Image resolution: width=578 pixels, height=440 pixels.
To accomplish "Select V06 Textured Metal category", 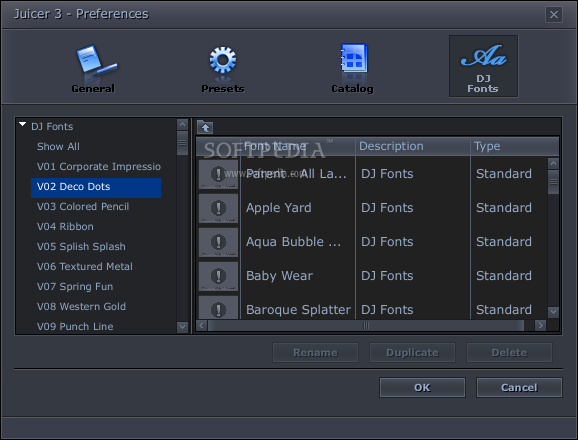I will (x=85, y=266).
